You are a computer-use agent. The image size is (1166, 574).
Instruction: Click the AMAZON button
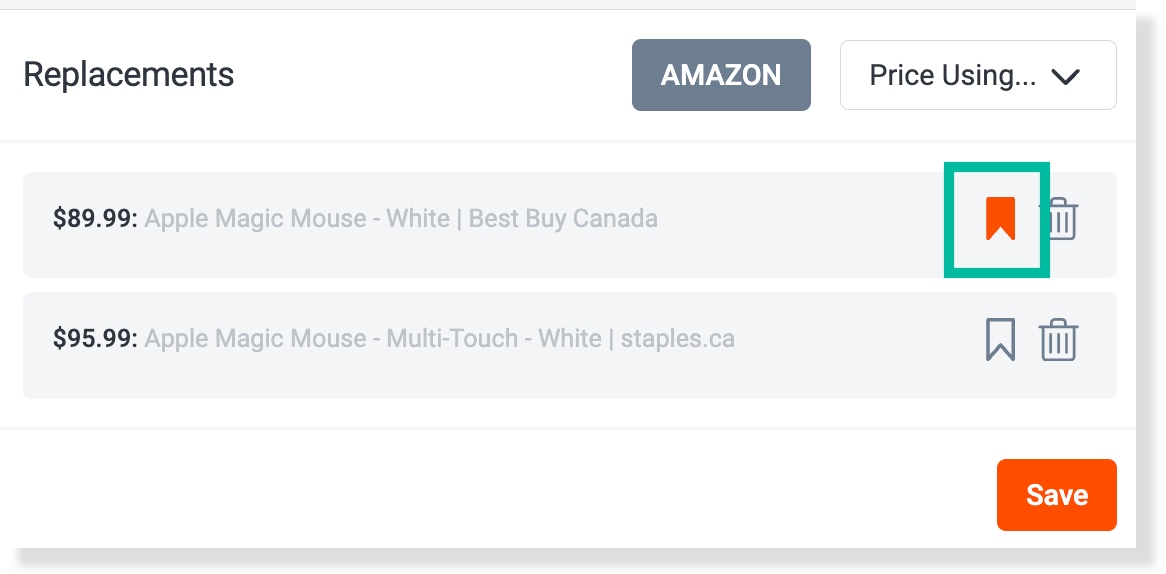(x=721, y=75)
